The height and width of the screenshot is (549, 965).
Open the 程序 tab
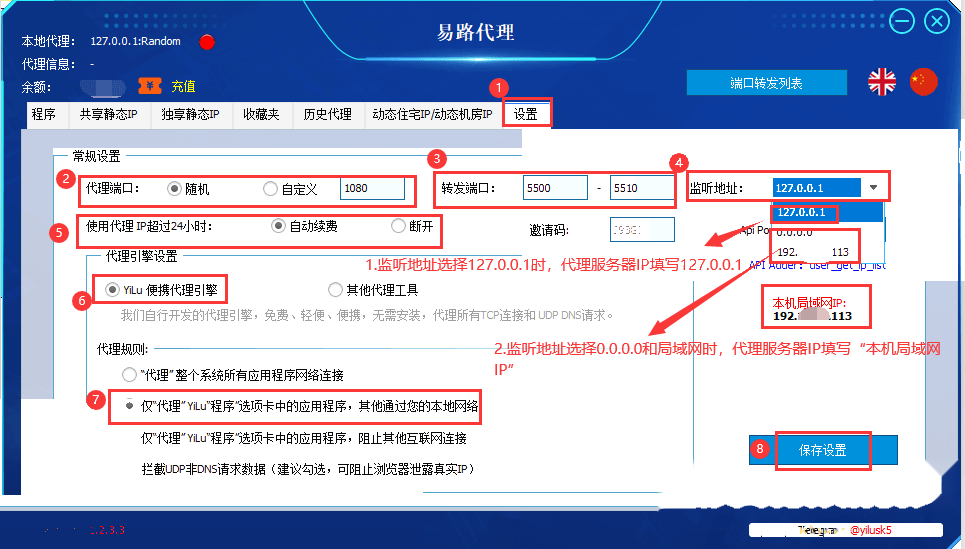44,114
